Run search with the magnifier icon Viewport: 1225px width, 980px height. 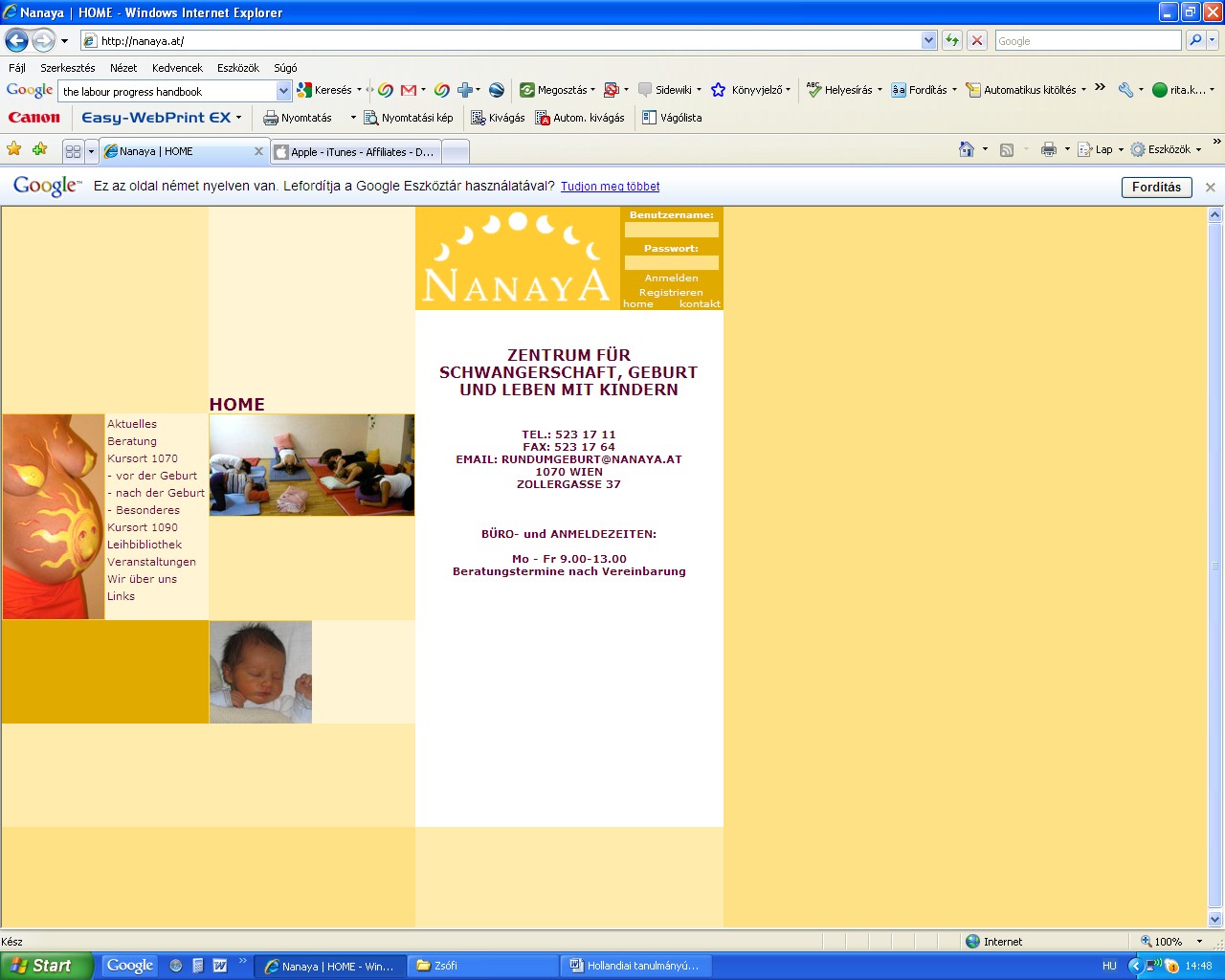pos(1195,40)
